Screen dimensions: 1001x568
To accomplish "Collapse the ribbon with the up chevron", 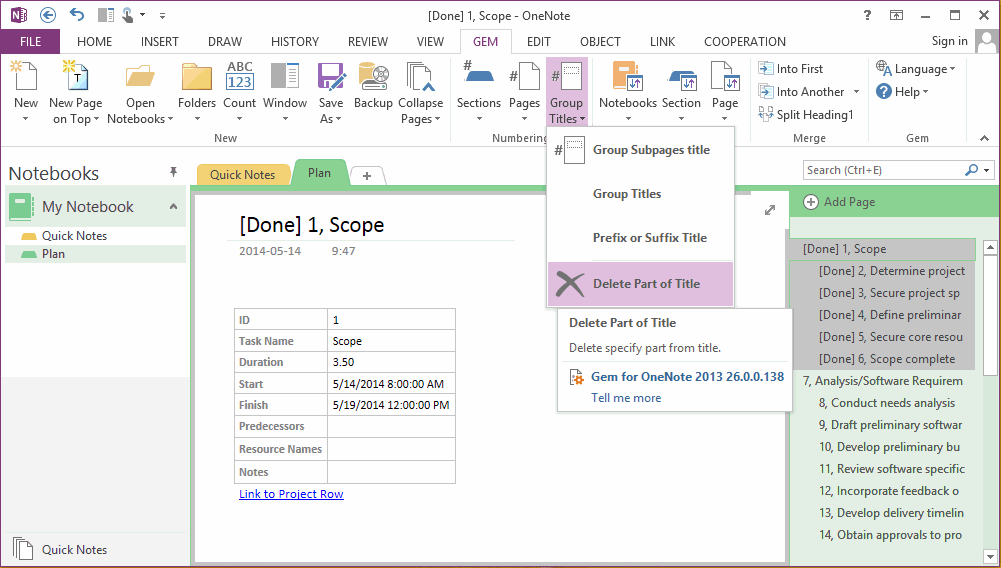I will coord(984,138).
